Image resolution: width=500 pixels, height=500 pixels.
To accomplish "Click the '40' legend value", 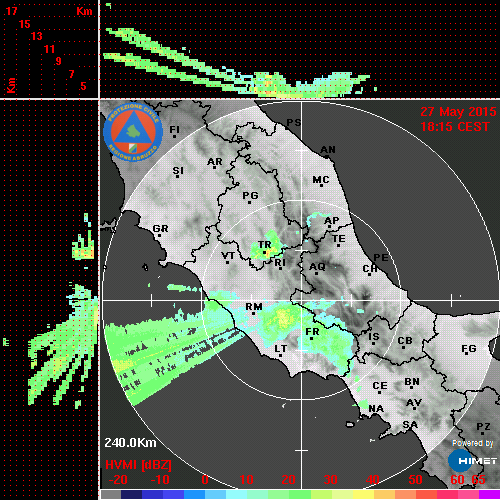I will pos(373,480).
